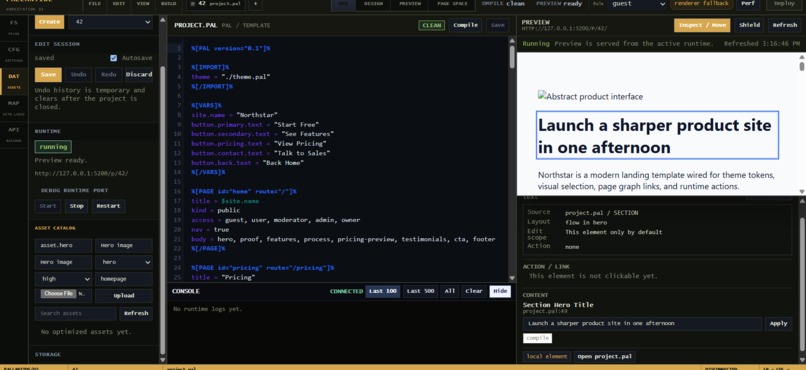The width and height of the screenshot is (806, 370).
Task: Show All console logs
Action: pyautogui.click(x=450, y=291)
